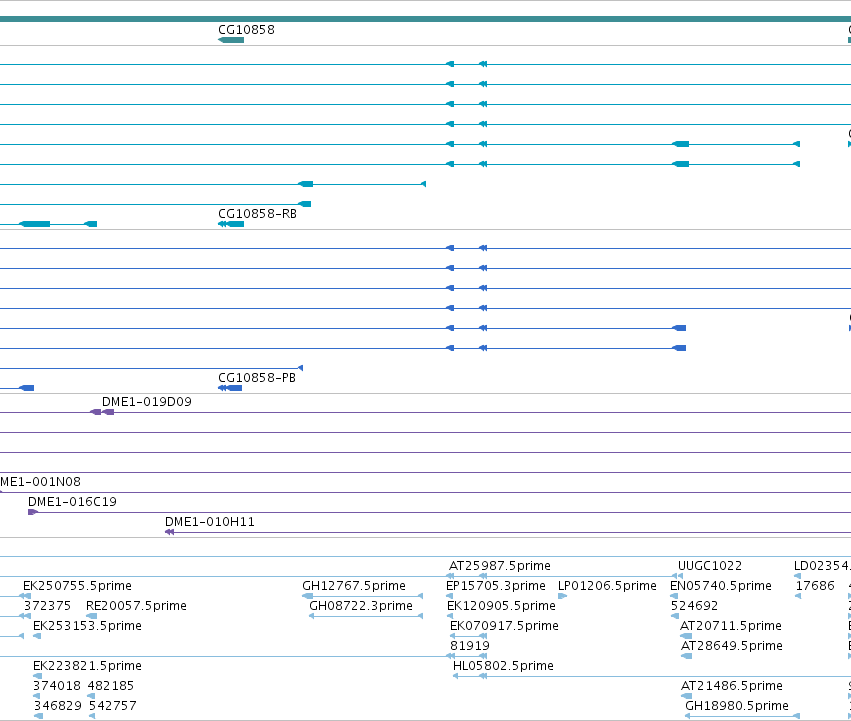Select the EN05740.5prime EST label
The width and height of the screenshot is (851, 721).
click(721, 586)
